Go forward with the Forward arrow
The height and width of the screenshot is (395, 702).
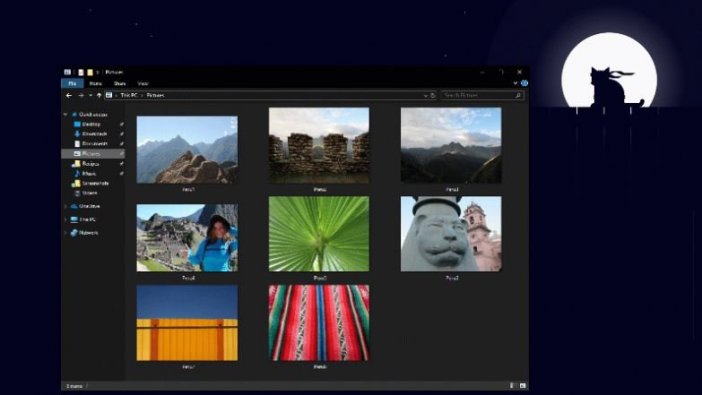tap(81, 95)
